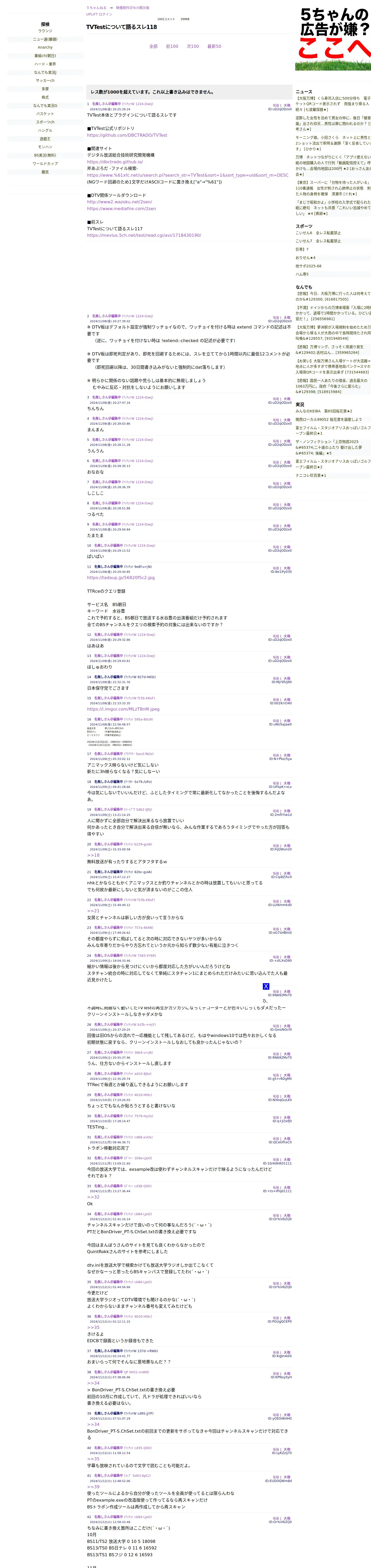371x1568 pixels.
Task: Open the 斧あぷろだ search URL link
Action: [x=188, y=175]
